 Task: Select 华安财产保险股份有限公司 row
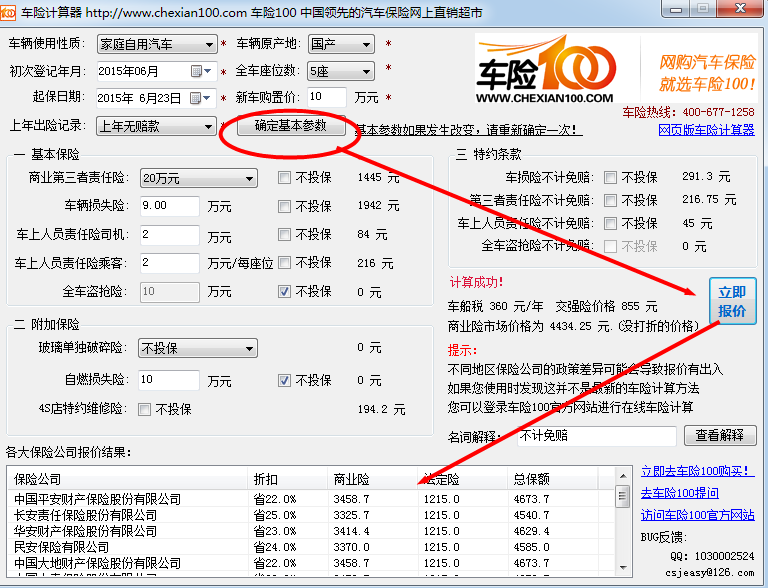click(x=311, y=531)
